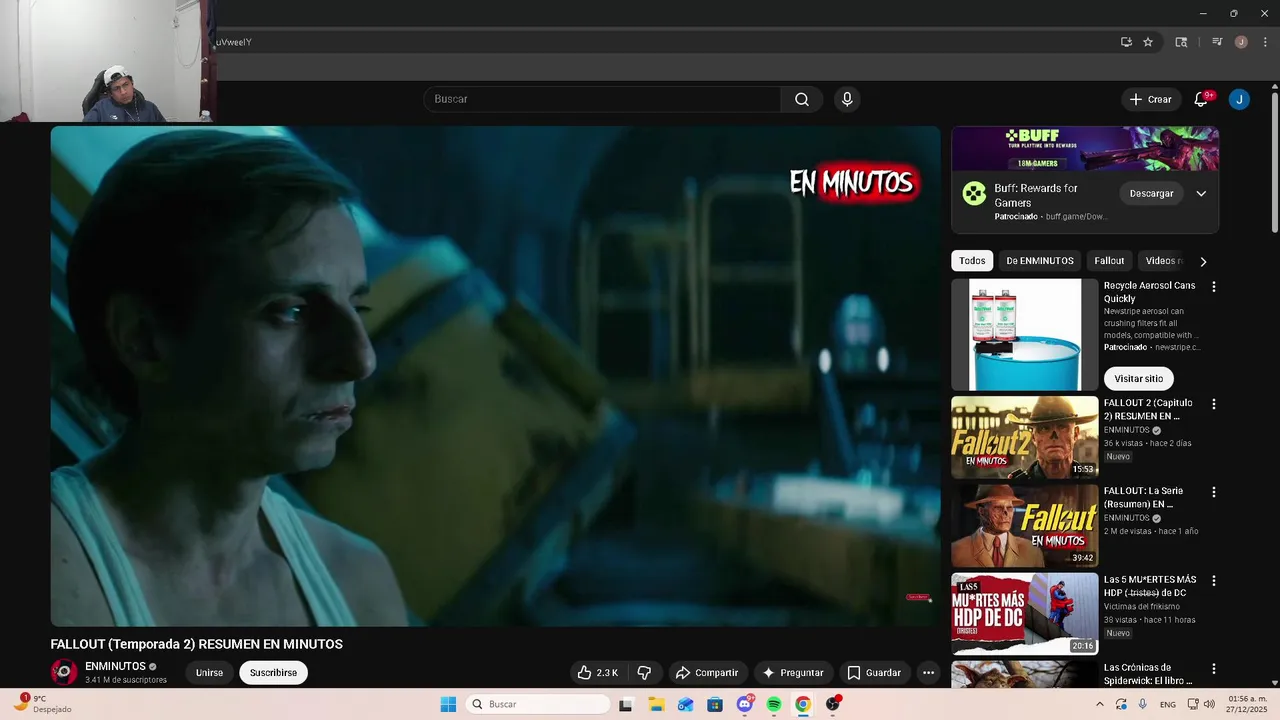
Task: Open the volume speaker tray icon
Action: coord(1207,704)
